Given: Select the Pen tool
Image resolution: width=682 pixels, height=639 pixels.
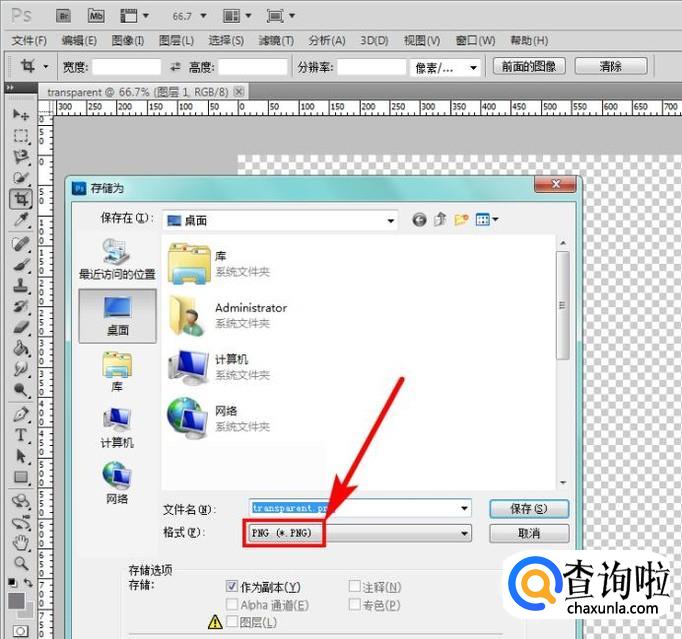Looking at the screenshot, I should pos(20,414).
